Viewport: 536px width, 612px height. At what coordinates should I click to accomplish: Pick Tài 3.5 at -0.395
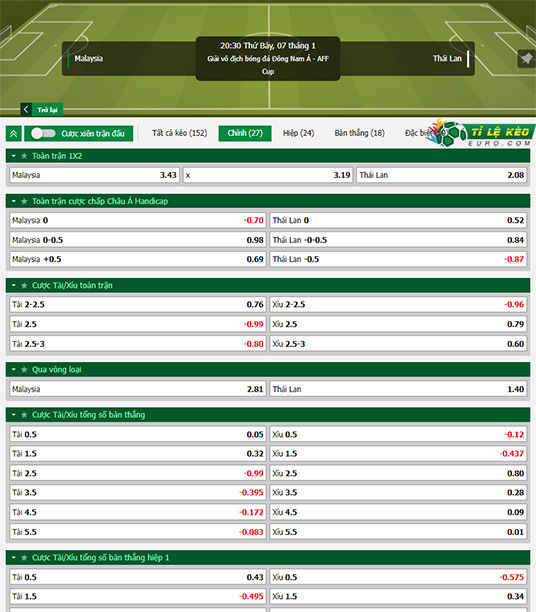click(x=137, y=493)
